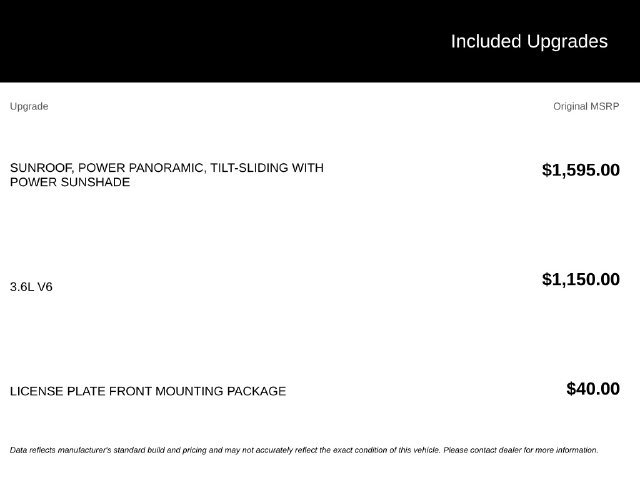Click the word Upgrades in the header
Image resolution: width=640 pixels, height=480 pixels.
[x=567, y=42]
